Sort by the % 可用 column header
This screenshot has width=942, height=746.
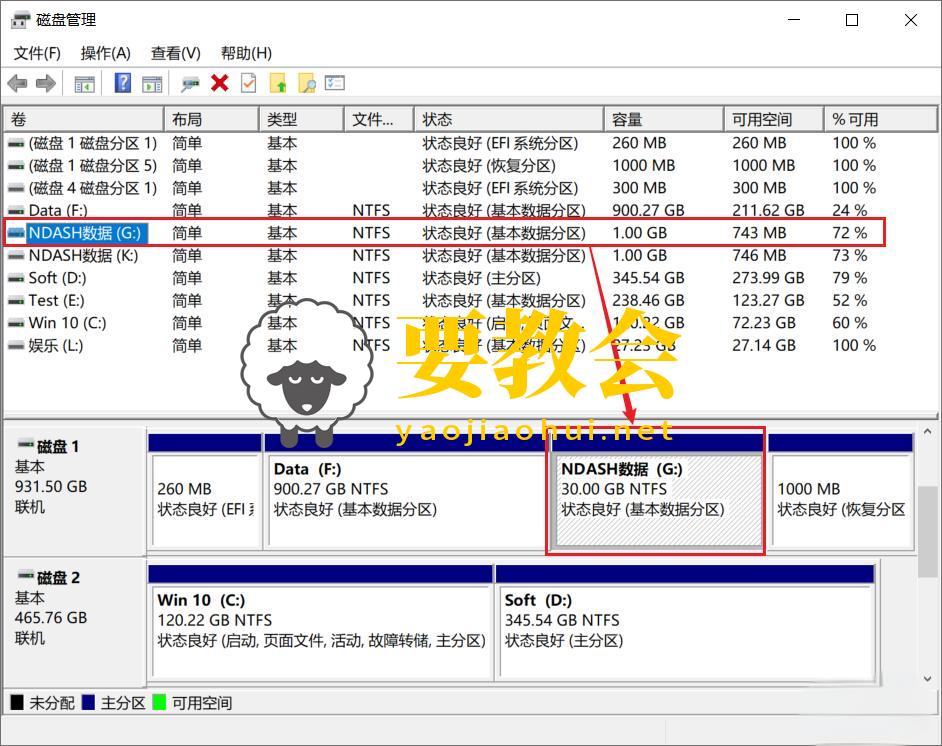coord(880,120)
